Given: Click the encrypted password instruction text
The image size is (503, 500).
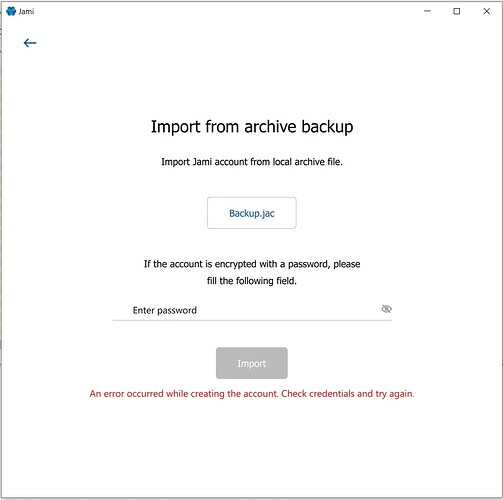Looking at the screenshot, I should pos(252,272).
